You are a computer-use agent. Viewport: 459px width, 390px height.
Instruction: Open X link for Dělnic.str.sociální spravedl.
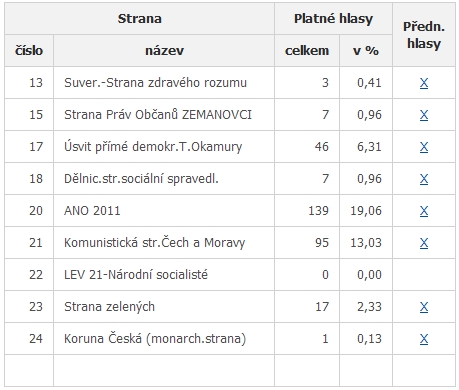click(x=424, y=179)
